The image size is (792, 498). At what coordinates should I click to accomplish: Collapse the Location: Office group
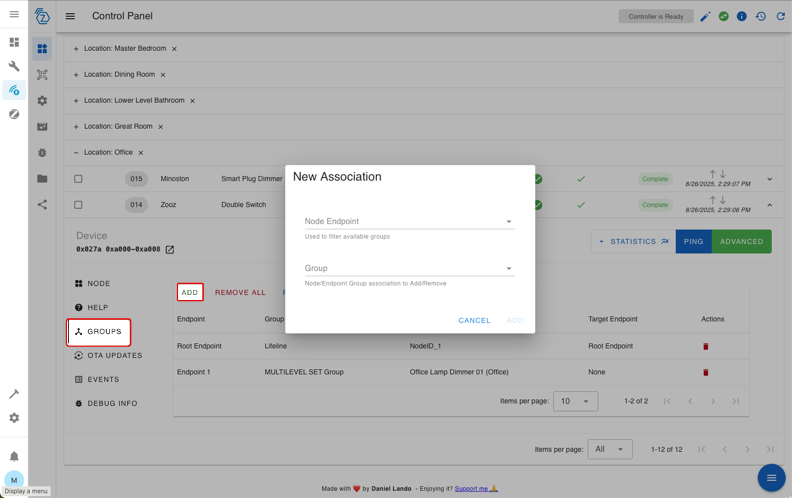click(x=76, y=153)
